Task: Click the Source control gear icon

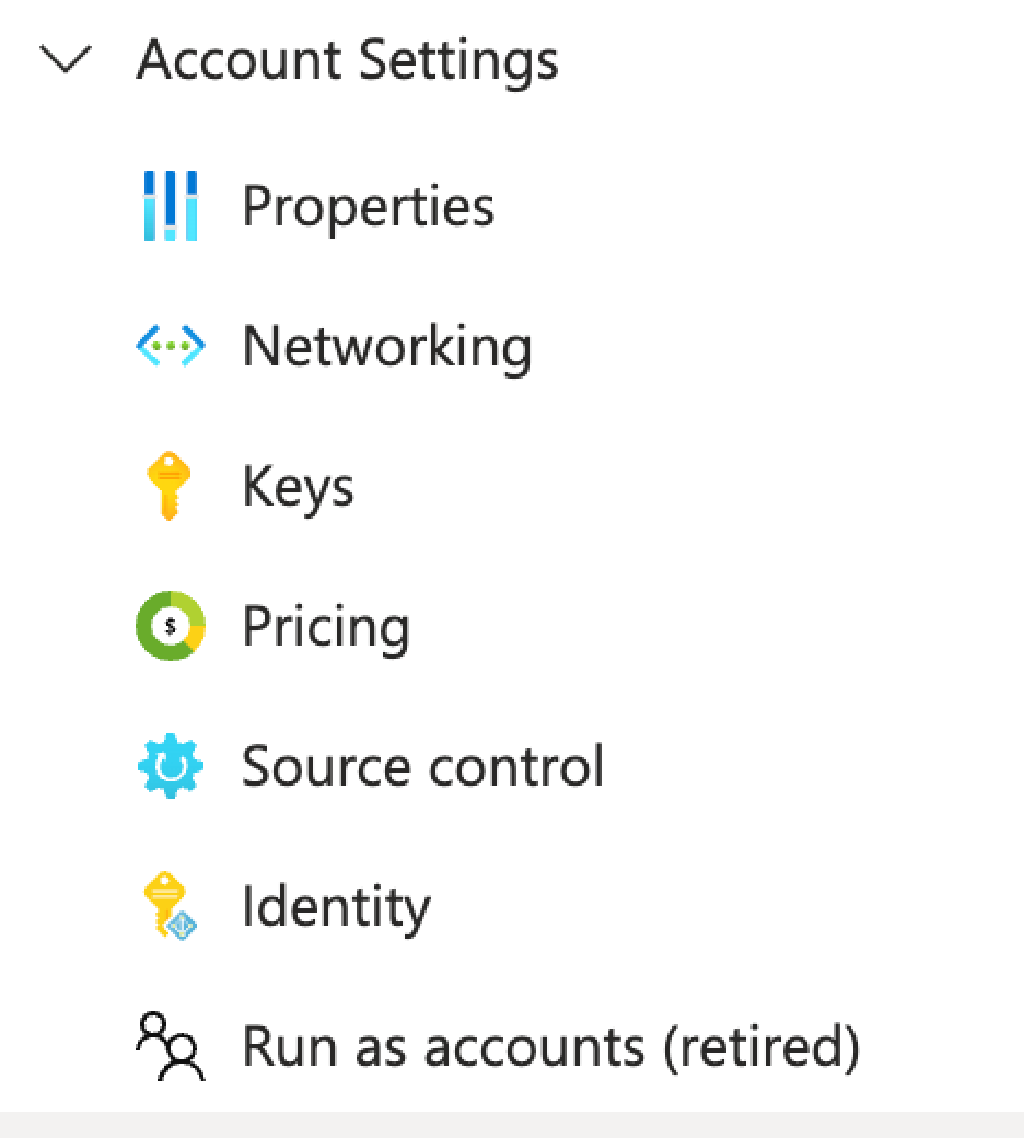Action: 170,765
